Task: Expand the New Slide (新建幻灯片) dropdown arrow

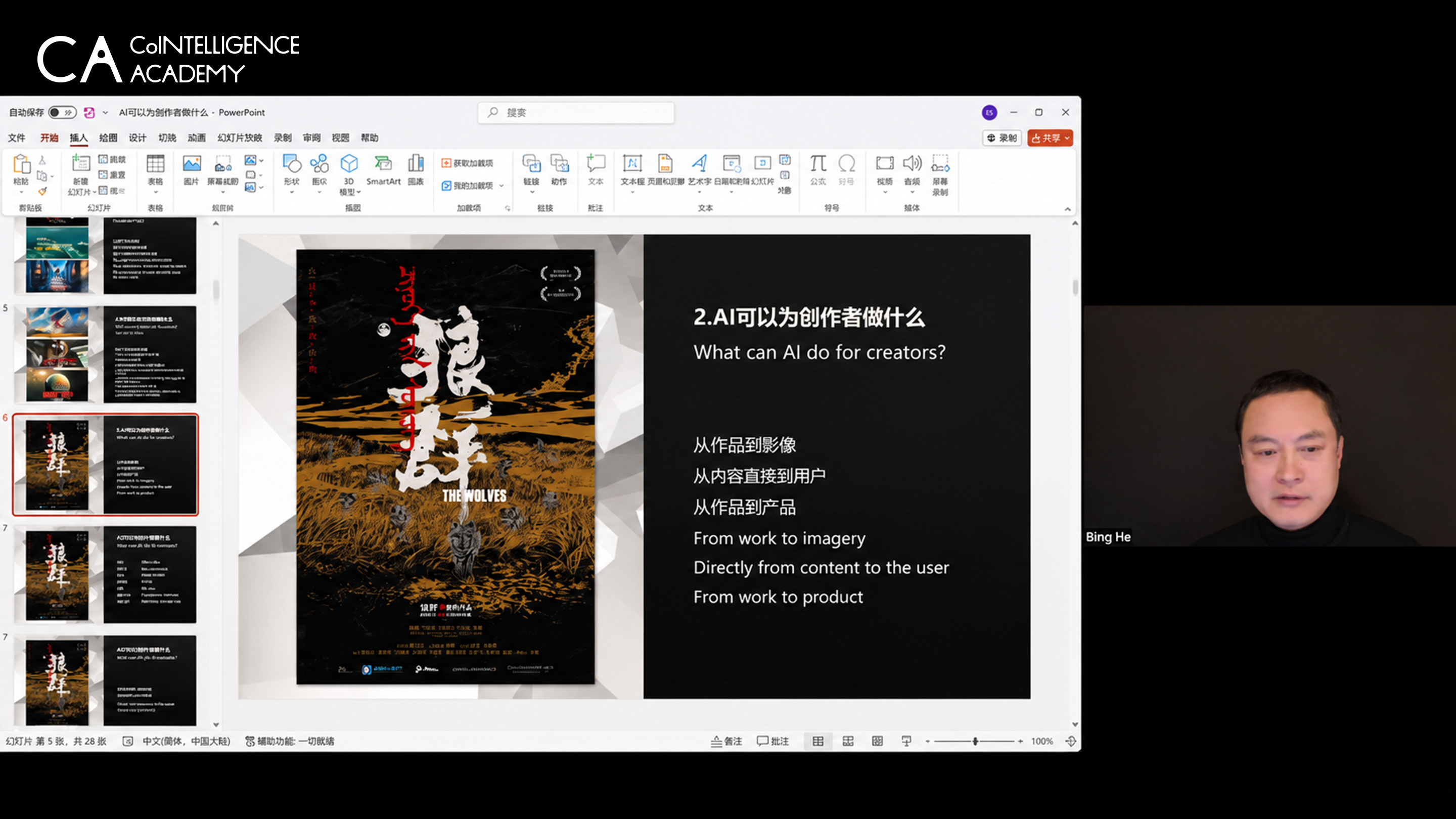Action: click(95, 192)
